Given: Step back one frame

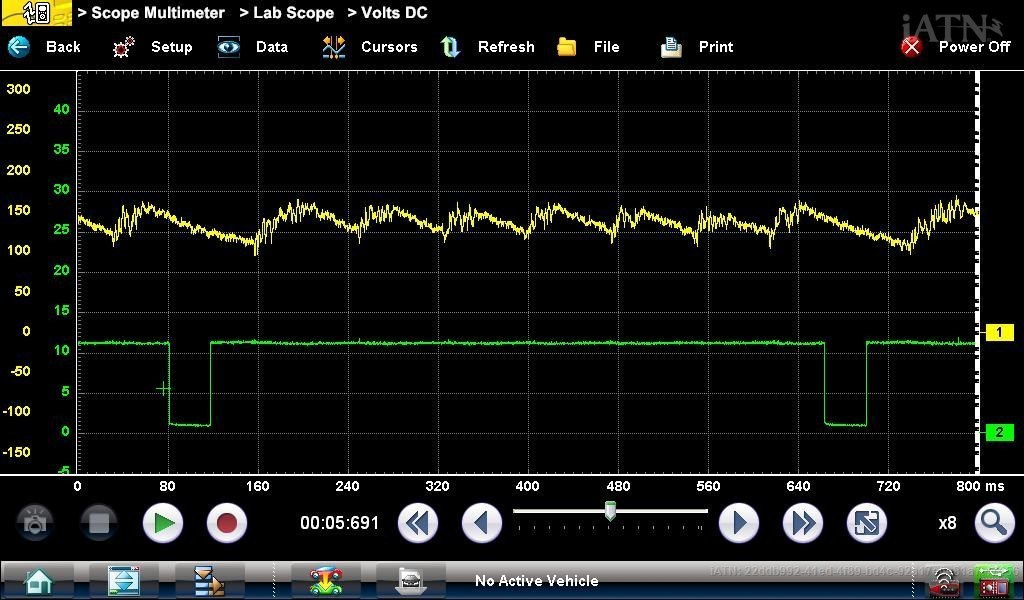Looking at the screenshot, I should 481,523.
